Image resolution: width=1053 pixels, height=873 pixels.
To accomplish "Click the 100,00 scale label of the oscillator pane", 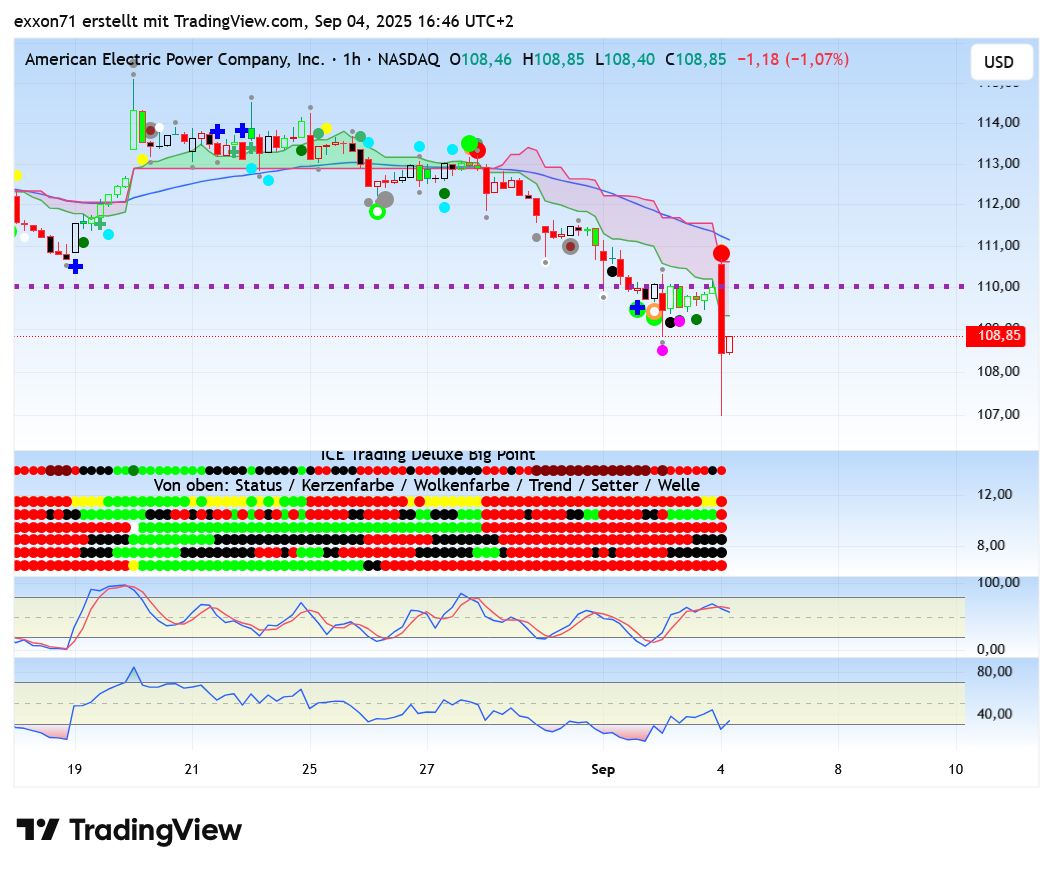I will (x=998, y=582).
